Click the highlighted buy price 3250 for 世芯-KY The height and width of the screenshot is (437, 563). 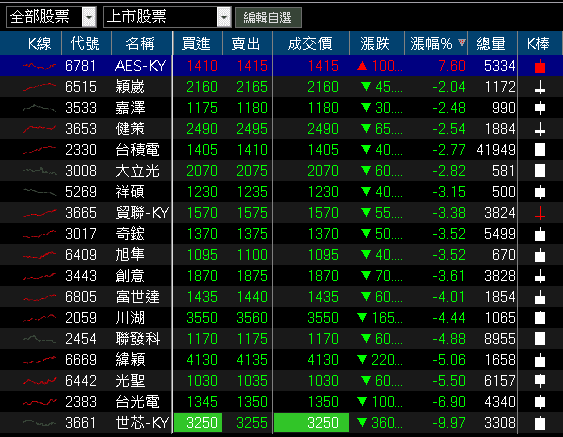[x=198, y=423]
